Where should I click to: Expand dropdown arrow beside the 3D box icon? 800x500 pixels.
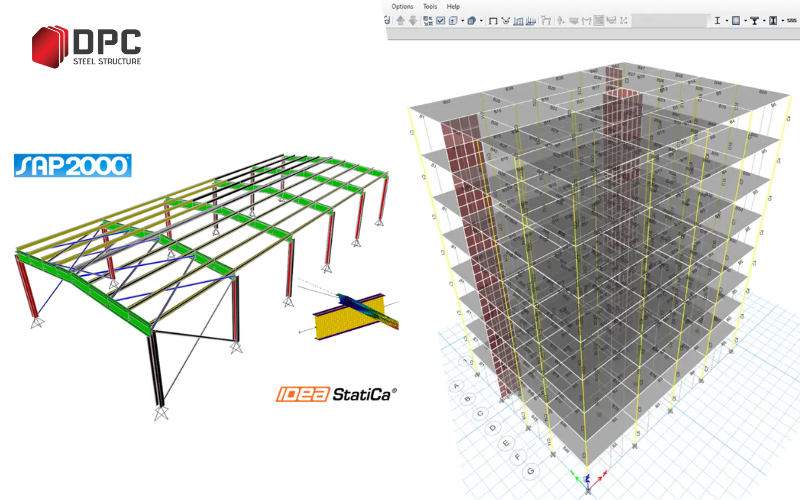[481, 20]
